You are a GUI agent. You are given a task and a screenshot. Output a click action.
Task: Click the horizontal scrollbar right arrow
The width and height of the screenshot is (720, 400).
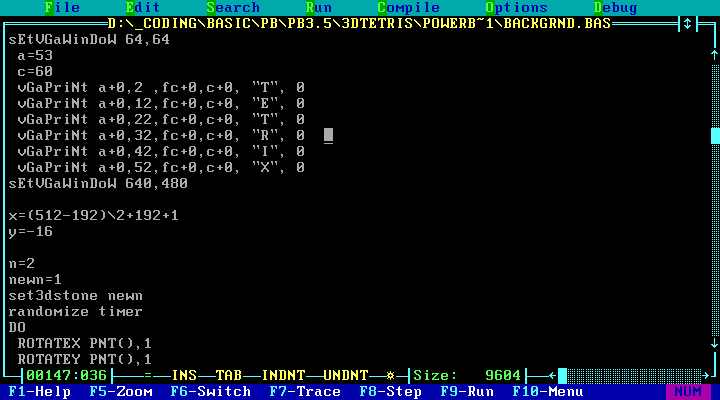click(x=706, y=376)
